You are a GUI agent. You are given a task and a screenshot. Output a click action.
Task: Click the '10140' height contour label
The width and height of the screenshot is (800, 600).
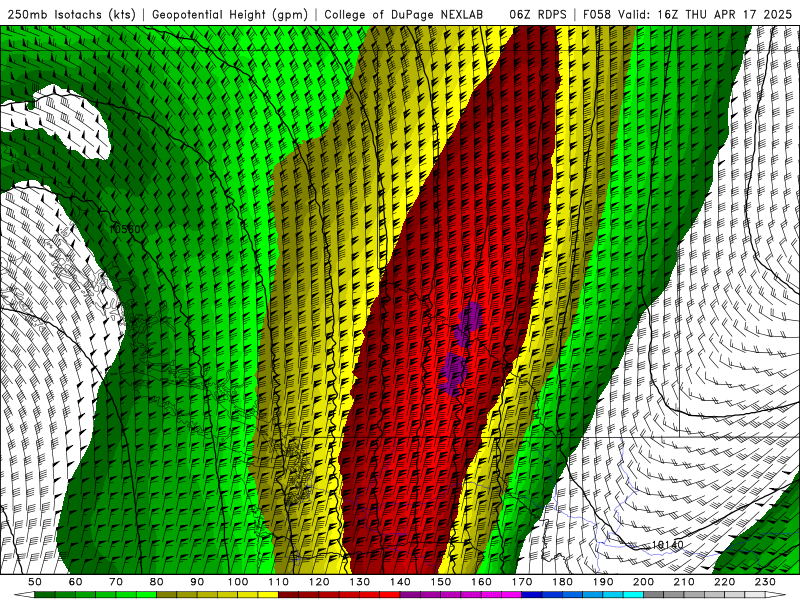(x=667, y=545)
